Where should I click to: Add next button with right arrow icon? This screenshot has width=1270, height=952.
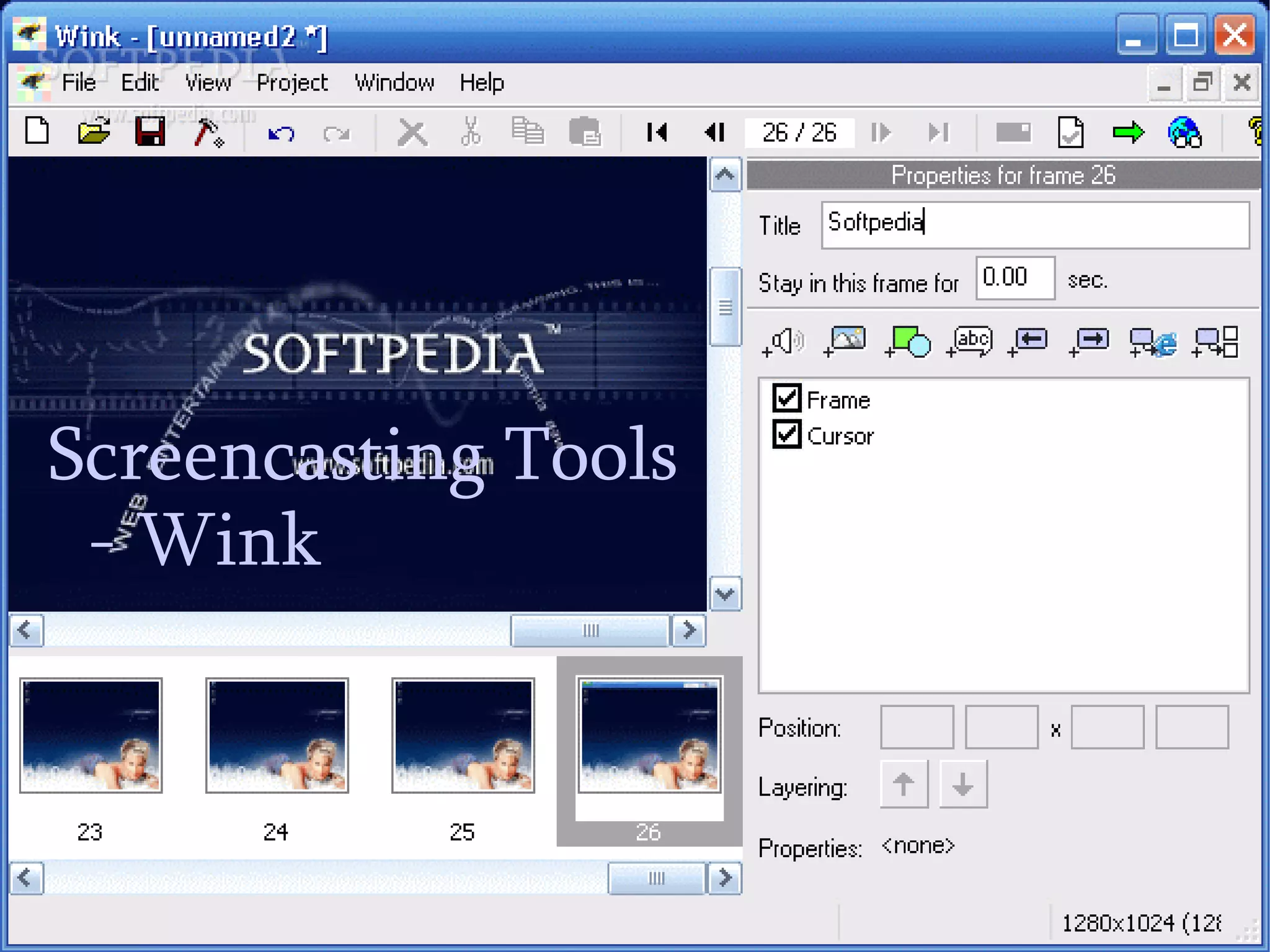[1090, 342]
